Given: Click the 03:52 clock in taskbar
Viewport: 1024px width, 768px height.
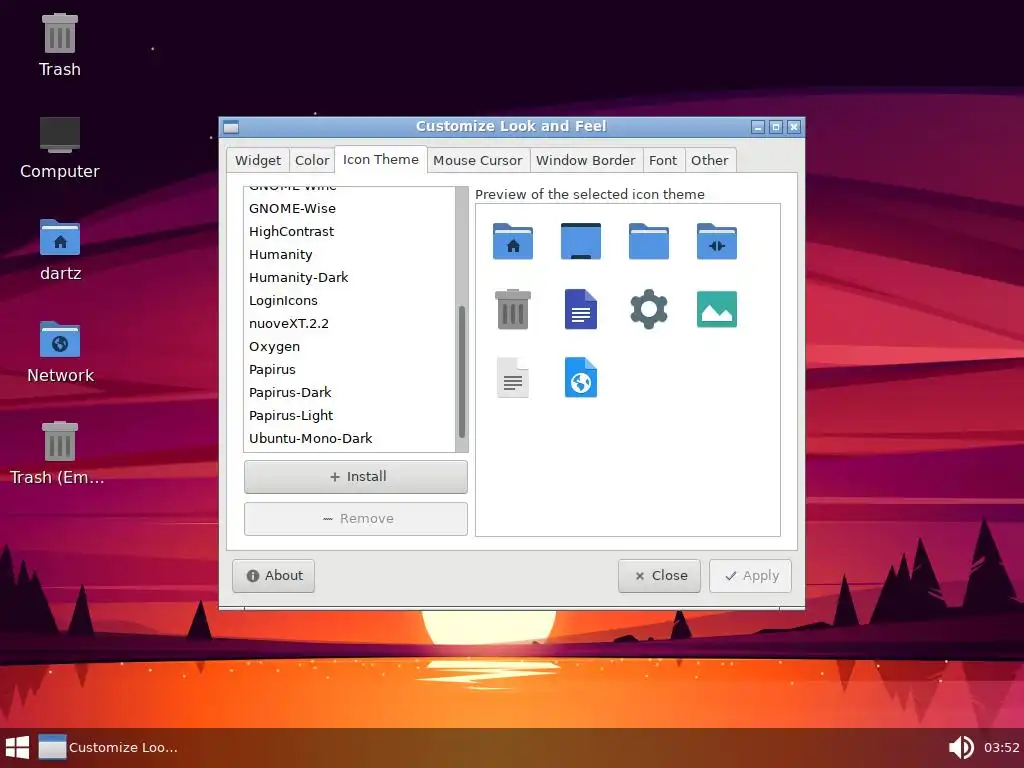Looking at the screenshot, I should 1001,748.
